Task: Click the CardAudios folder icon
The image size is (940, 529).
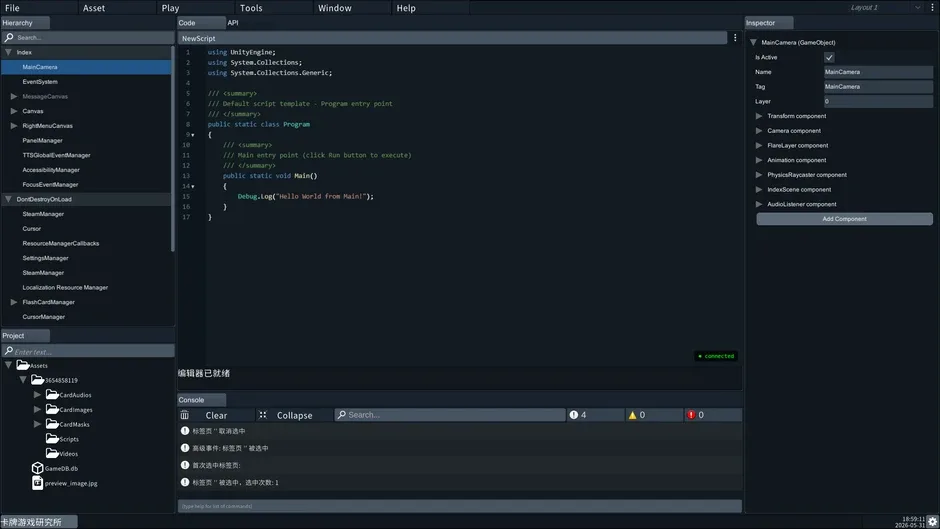Action: pyautogui.click(x=52, y=394)
